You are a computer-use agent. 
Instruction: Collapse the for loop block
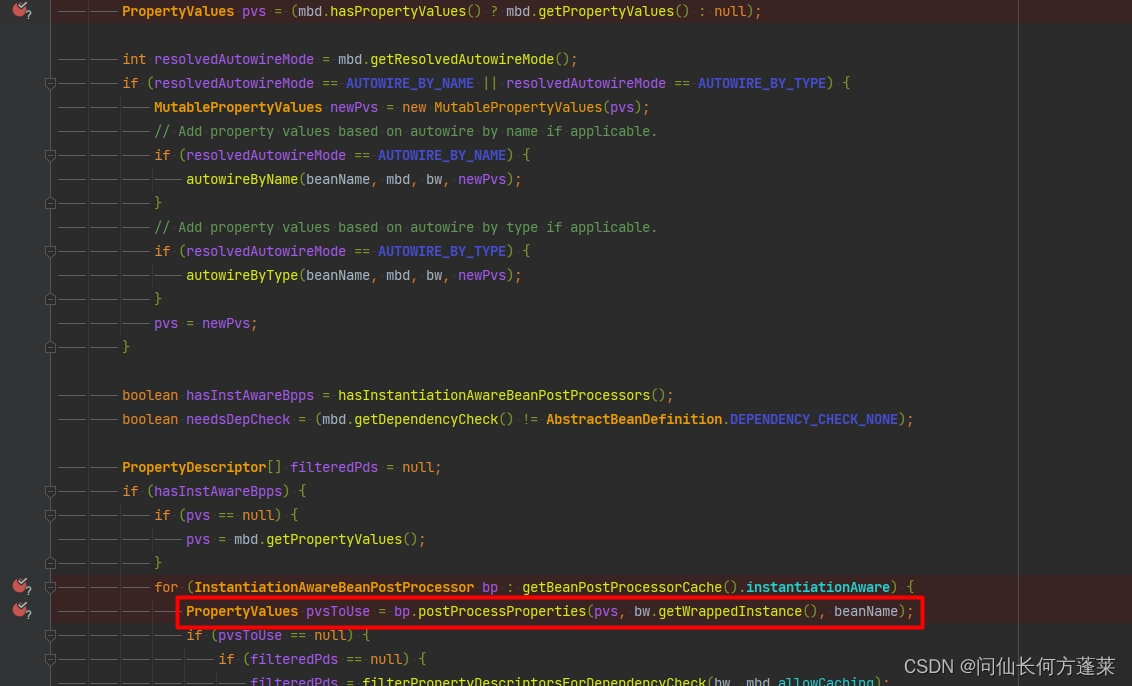point(51,587)
